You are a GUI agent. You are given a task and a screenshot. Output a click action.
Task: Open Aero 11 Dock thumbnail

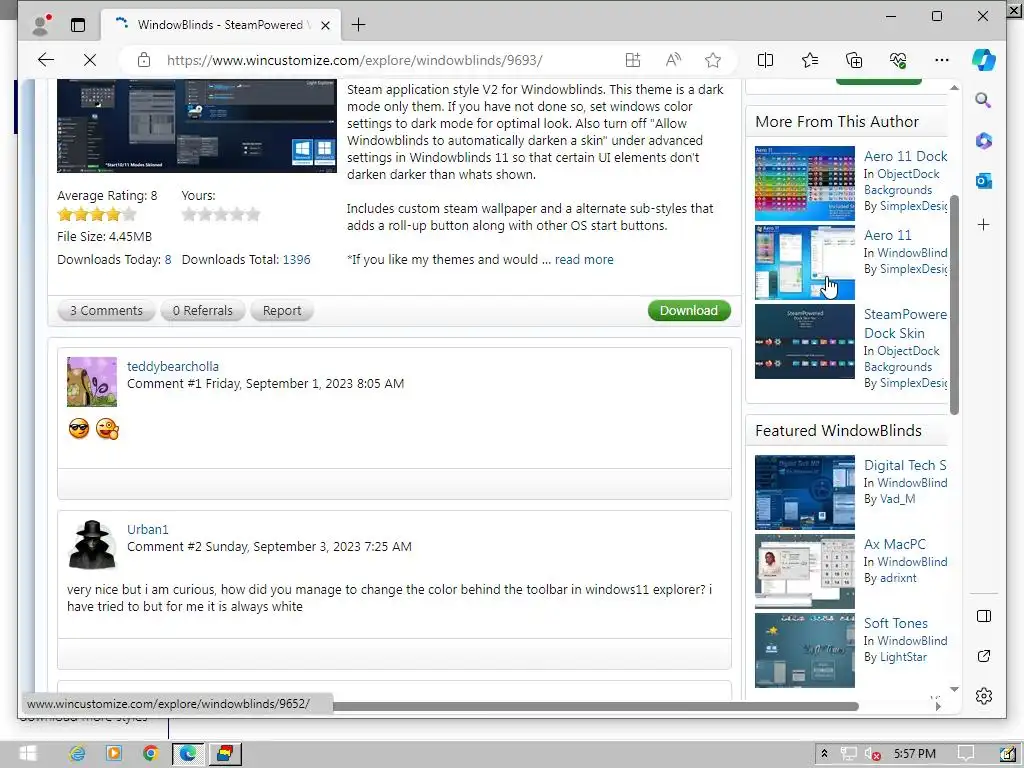pyautogui.click(x=805, y=184)
